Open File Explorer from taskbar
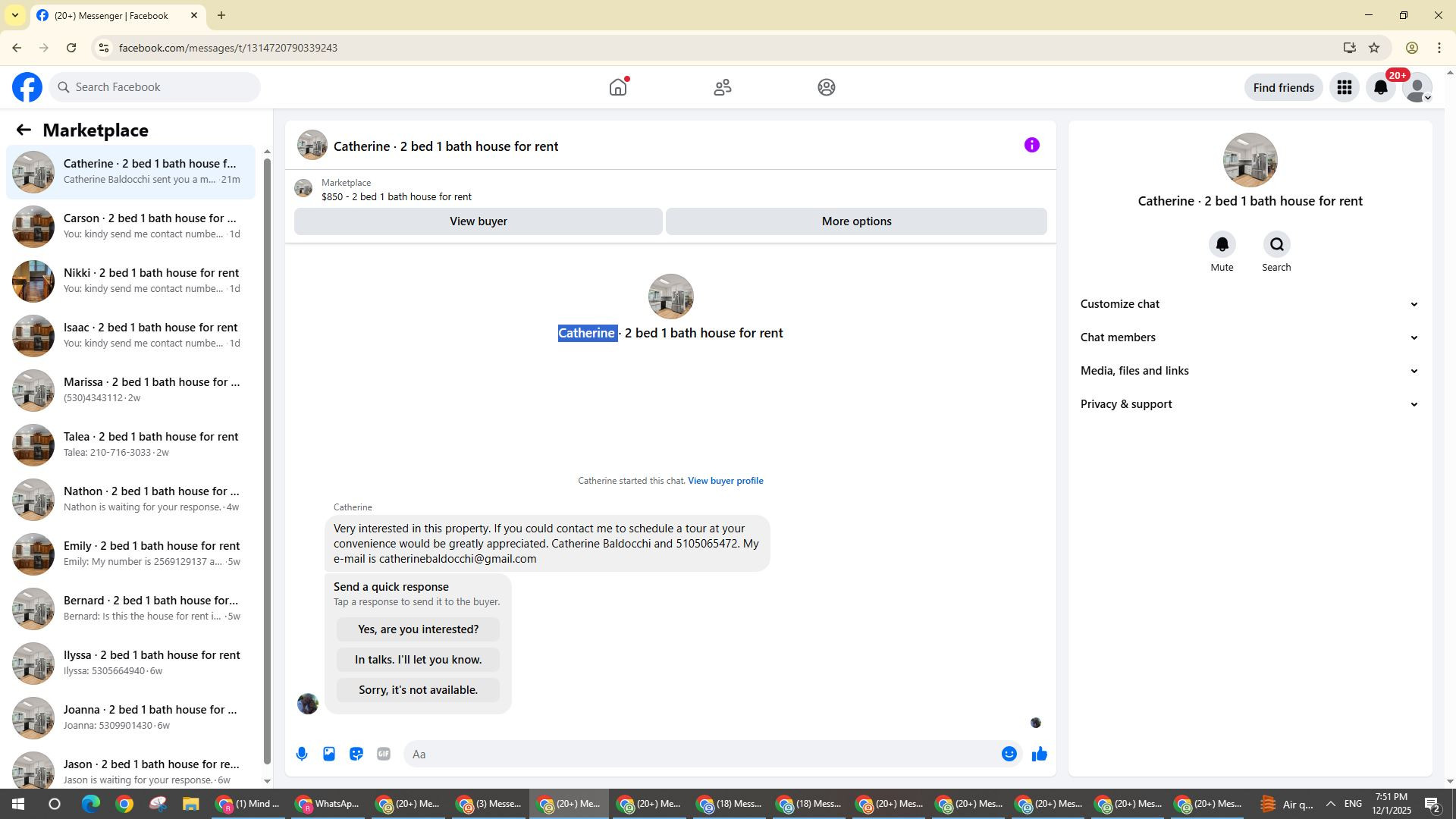Viewport: 1456px width, 819px height. (190, 804)
